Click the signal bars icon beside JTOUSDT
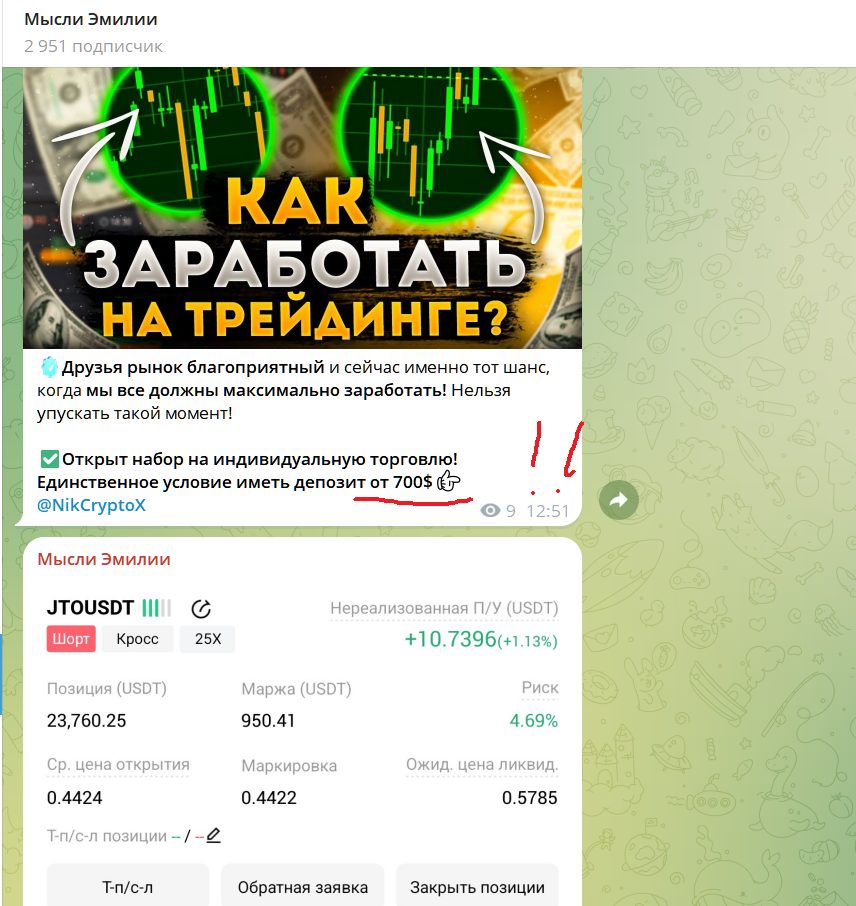Screen dimensions: 856x906 pyautogui.click(x=157, y=608)
